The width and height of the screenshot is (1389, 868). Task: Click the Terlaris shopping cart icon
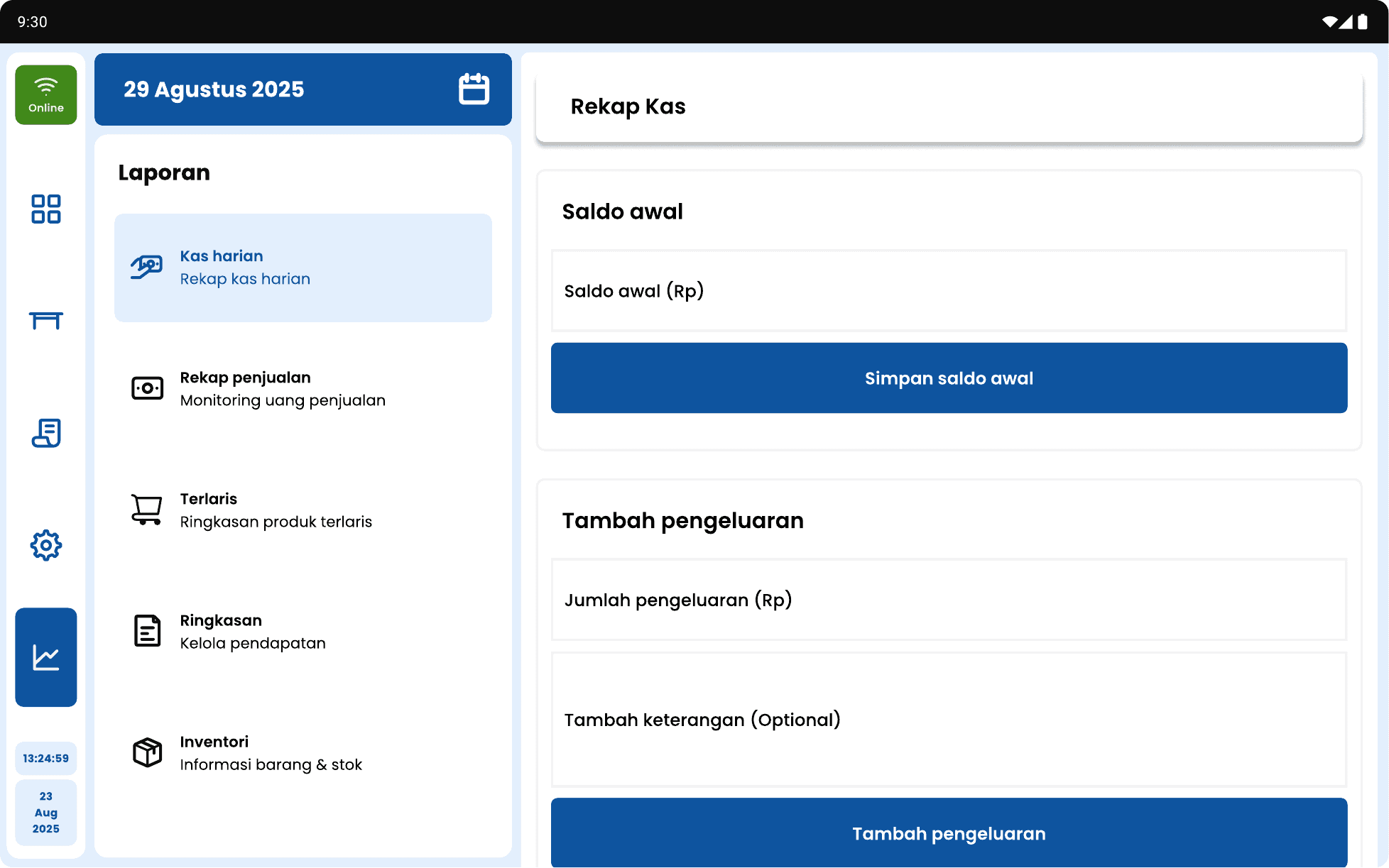(147, 510)
